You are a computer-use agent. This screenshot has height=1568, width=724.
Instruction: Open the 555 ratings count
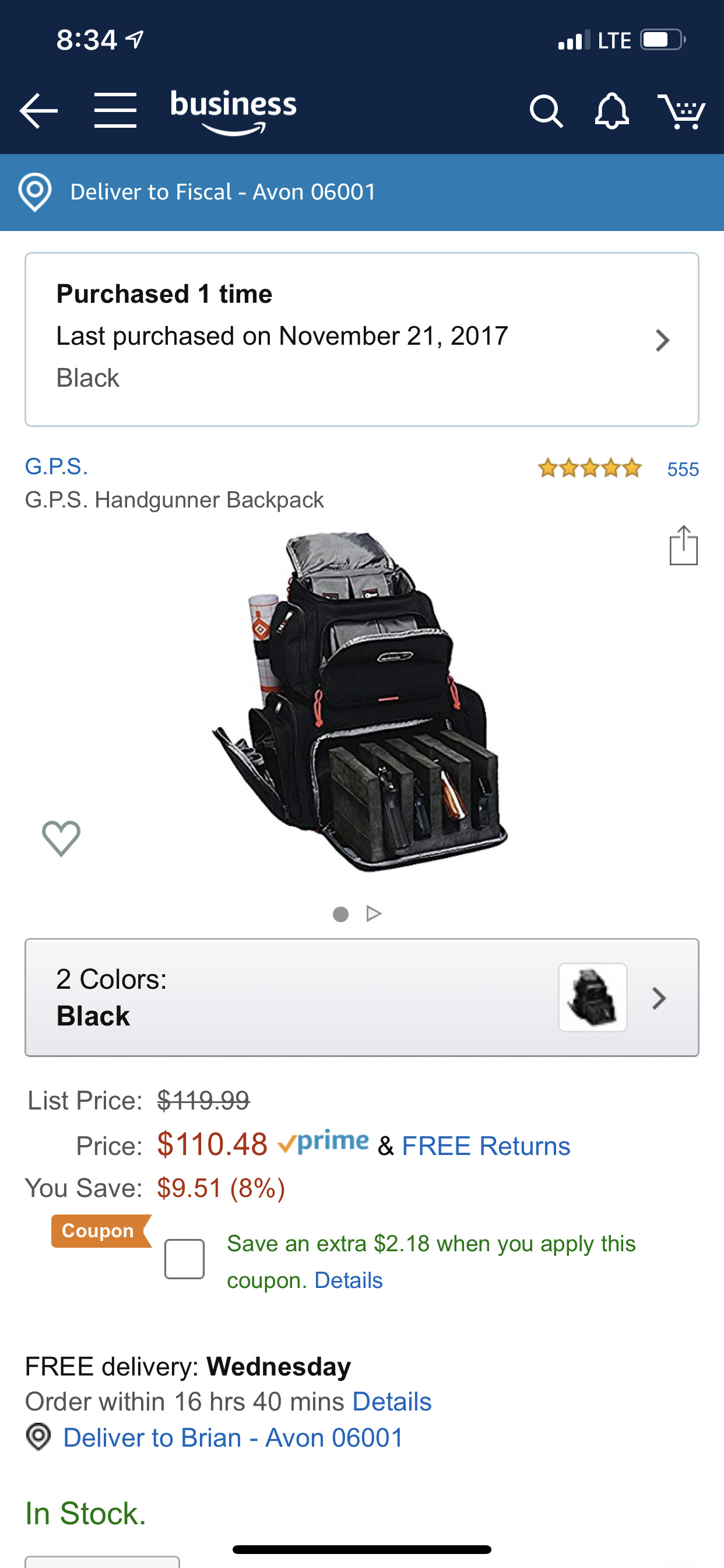(x=683, y=470)
